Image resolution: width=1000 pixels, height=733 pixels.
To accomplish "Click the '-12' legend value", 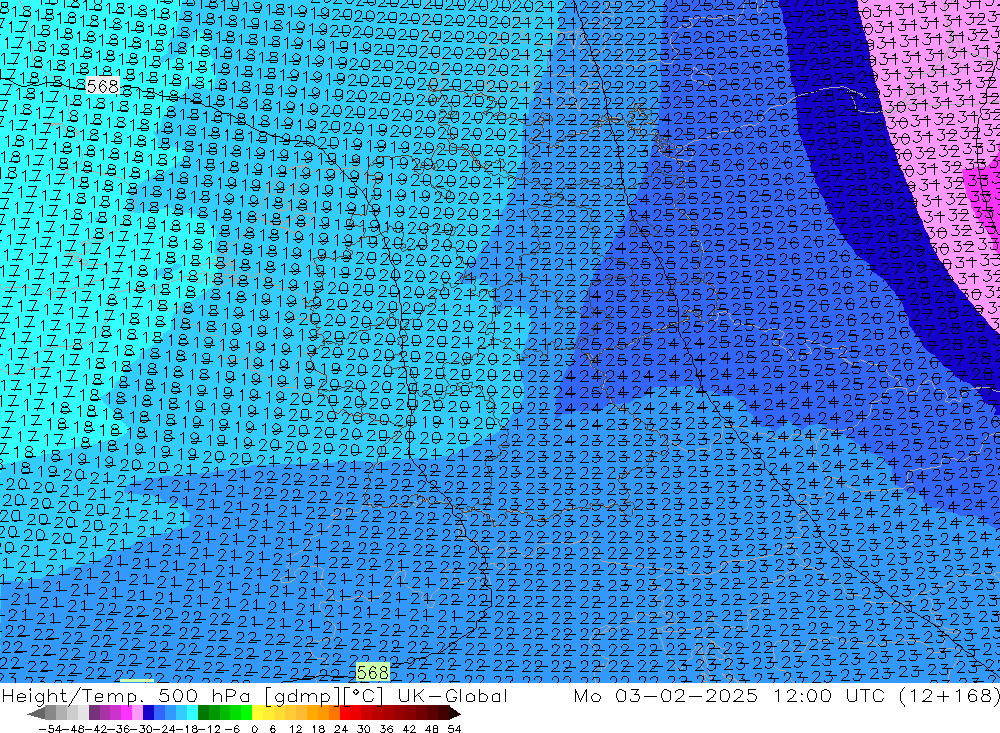I will (x=209, y=729).
